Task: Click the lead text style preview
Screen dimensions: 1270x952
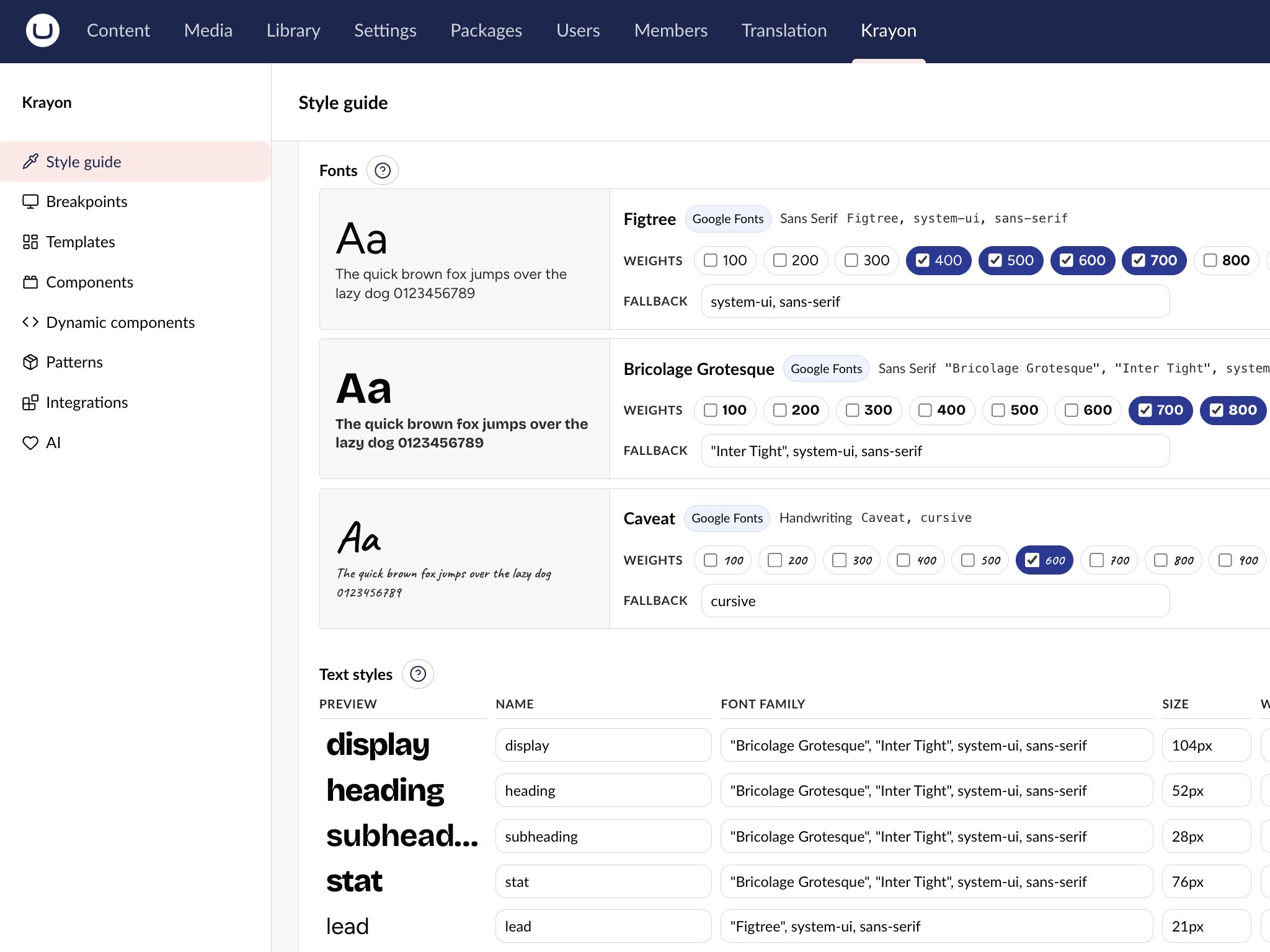Action: pyautogui.click(x=347, y=926)
